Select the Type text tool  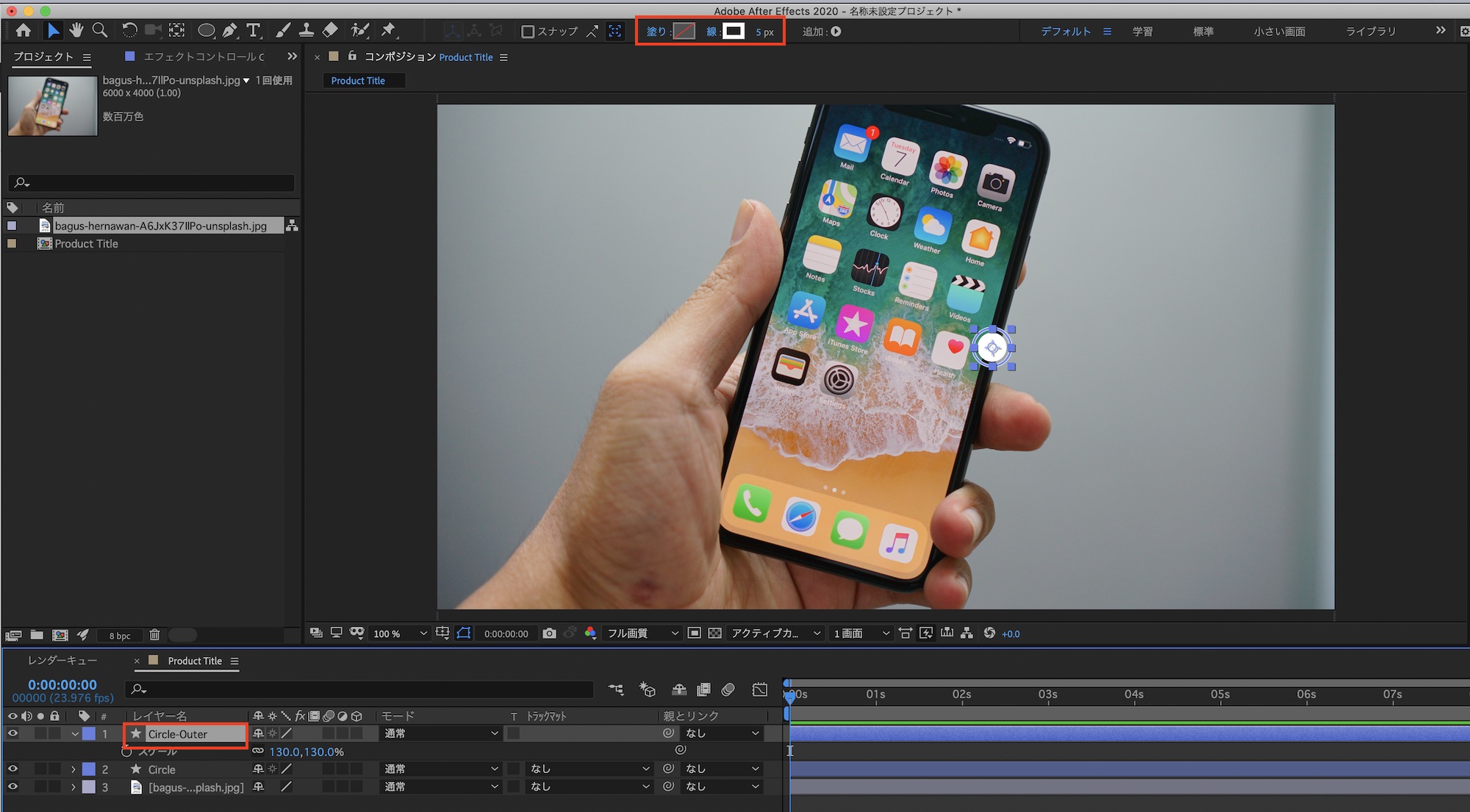coord(254,30)
